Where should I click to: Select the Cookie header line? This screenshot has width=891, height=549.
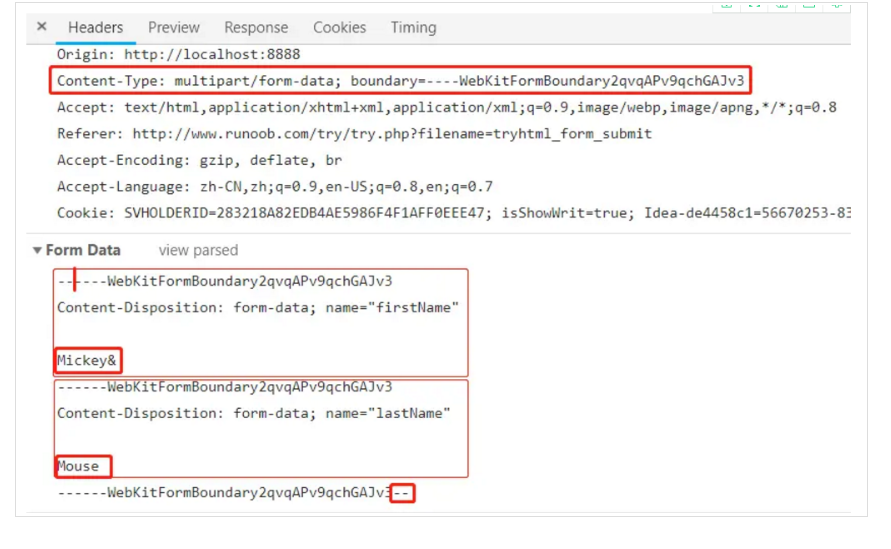(x=453, y=213)
